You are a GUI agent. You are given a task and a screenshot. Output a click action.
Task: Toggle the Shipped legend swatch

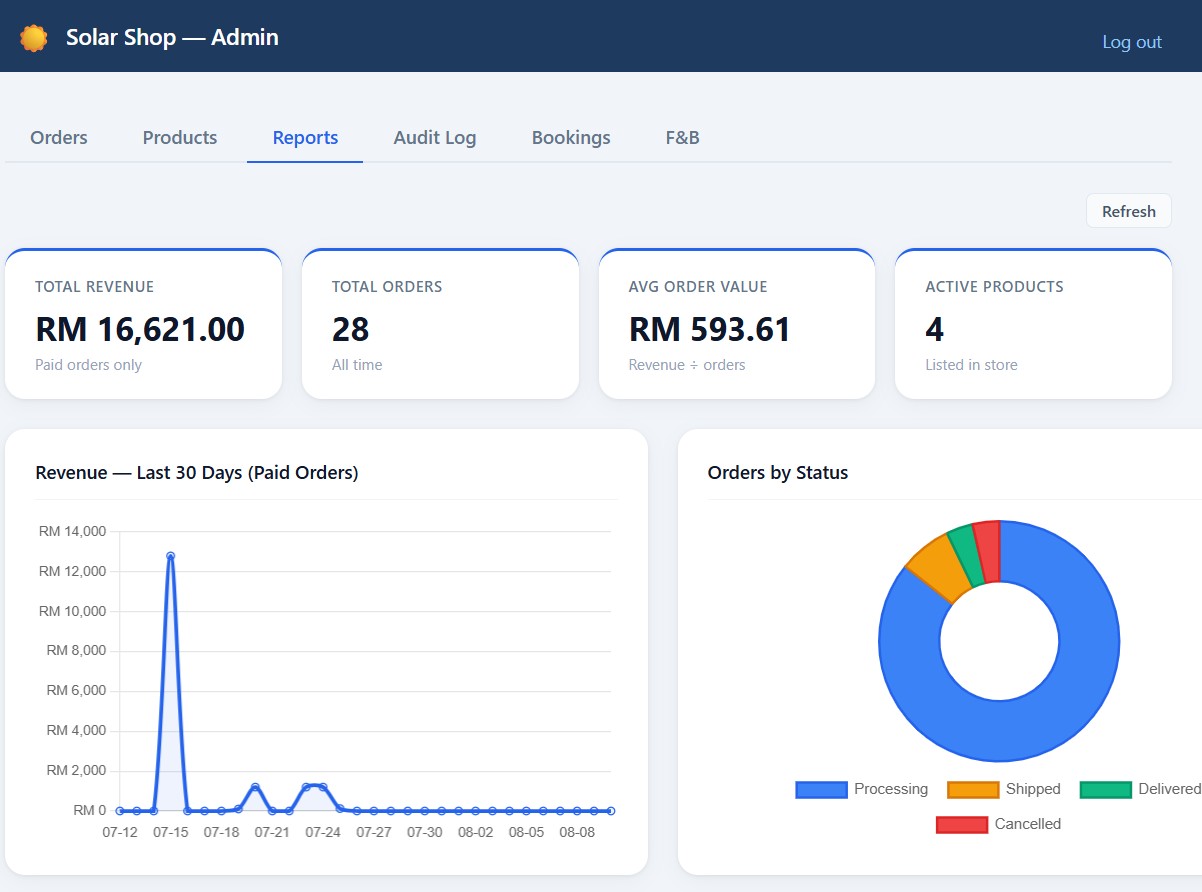tap(973, 790)
